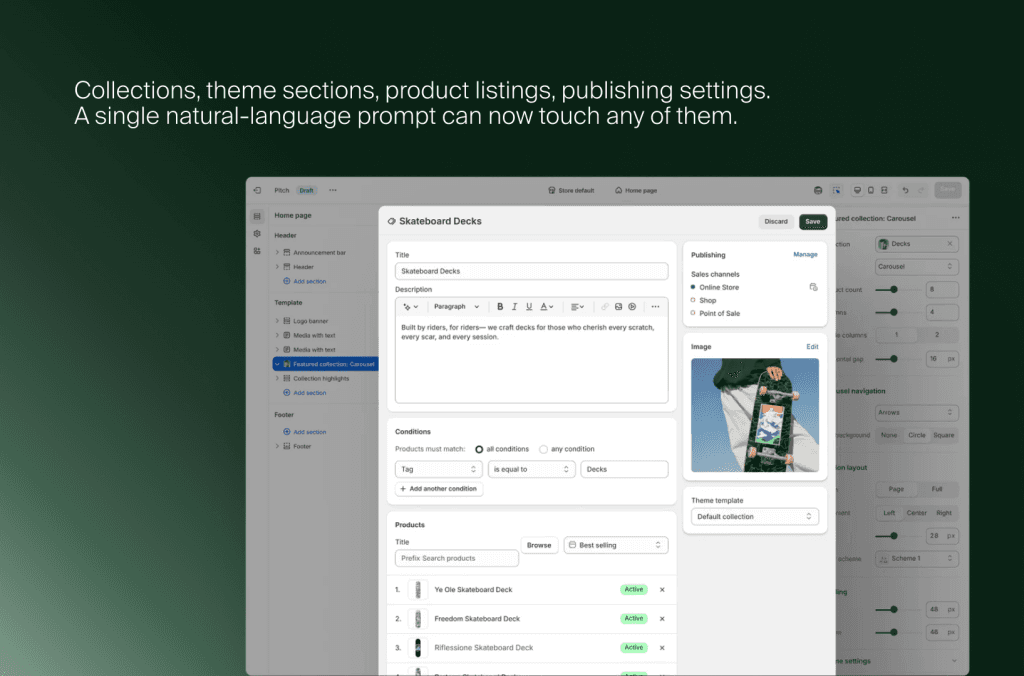Image resolution: width=1024 pixels, height=676 pixels.
Task: Toggle italic formatting in description editor
Action: (515, 307)
